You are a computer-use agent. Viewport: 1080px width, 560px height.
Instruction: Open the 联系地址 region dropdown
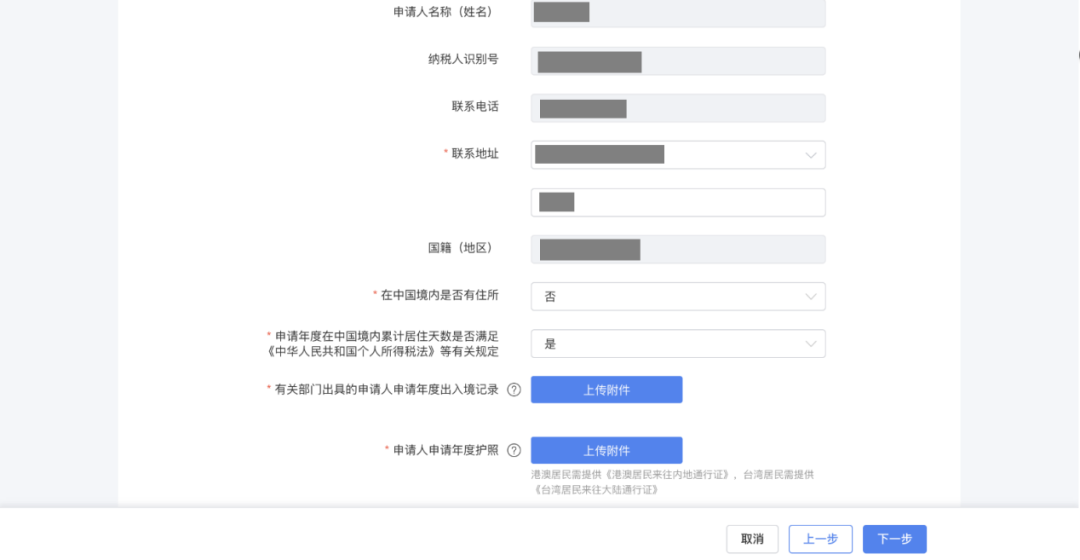pyautogui.click(x=677, y=155)
